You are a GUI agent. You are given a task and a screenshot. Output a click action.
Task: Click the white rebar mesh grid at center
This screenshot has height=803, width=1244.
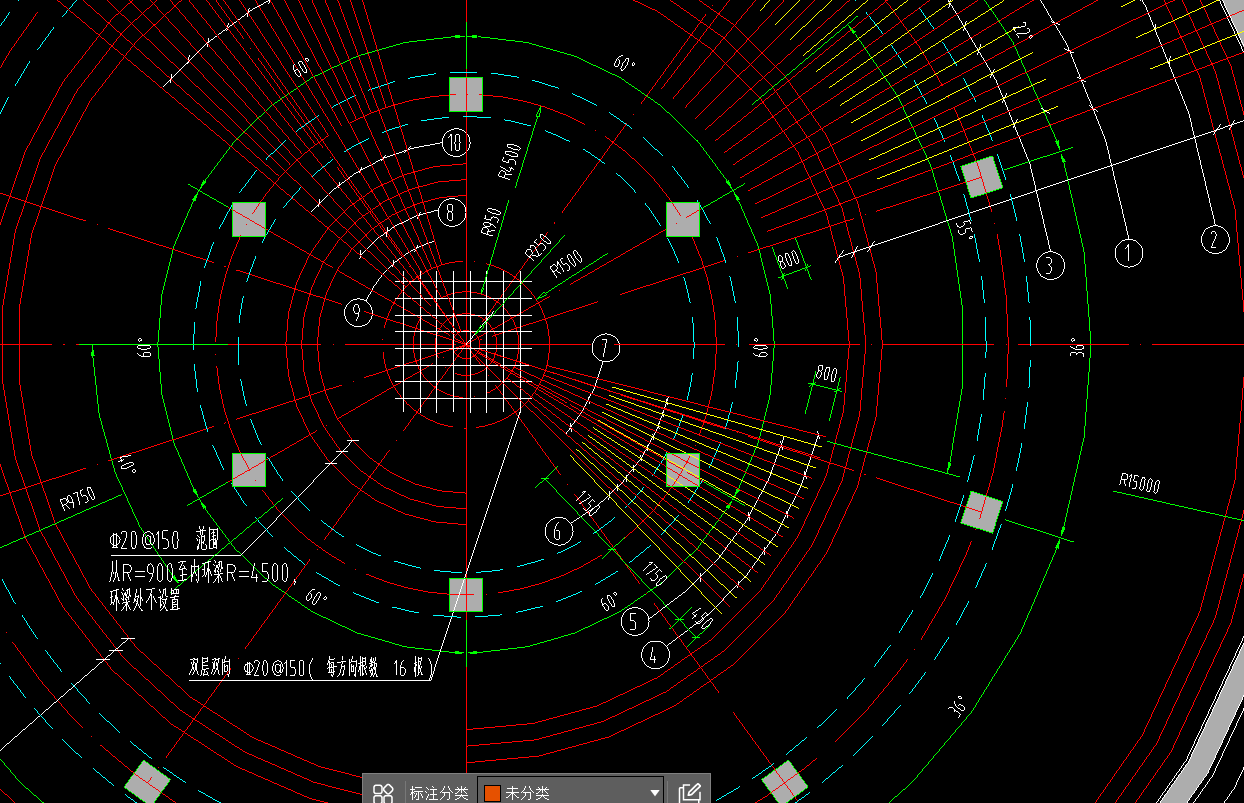465,342
